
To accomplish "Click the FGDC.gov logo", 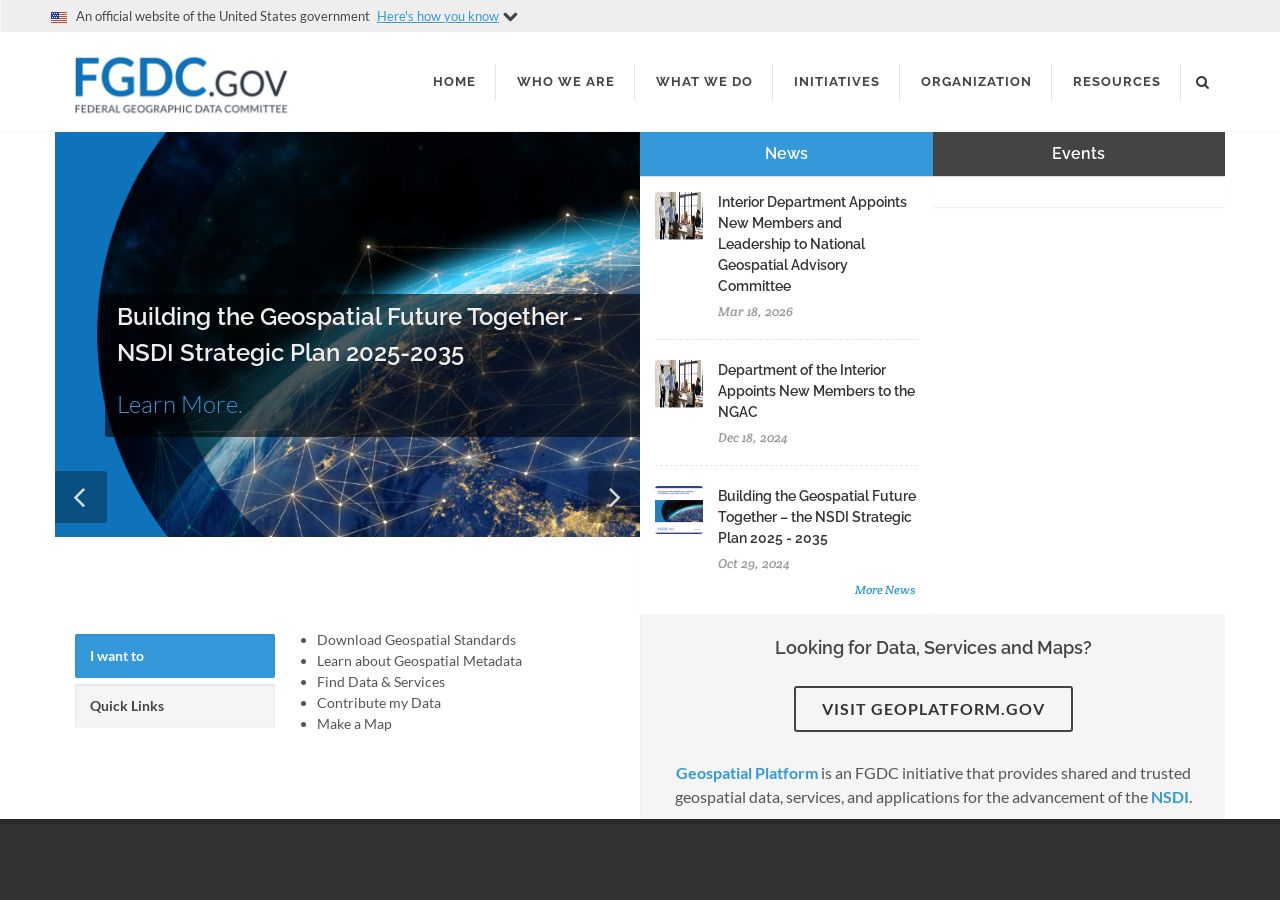I will tap(181, 85).
